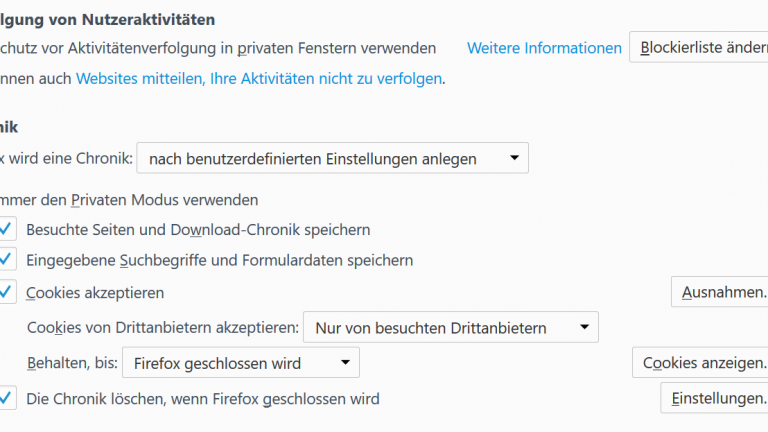Open the cookie 'Ausnahmen...' button
Viewport: 768px width, 432px height.
[x=720, y=293]
